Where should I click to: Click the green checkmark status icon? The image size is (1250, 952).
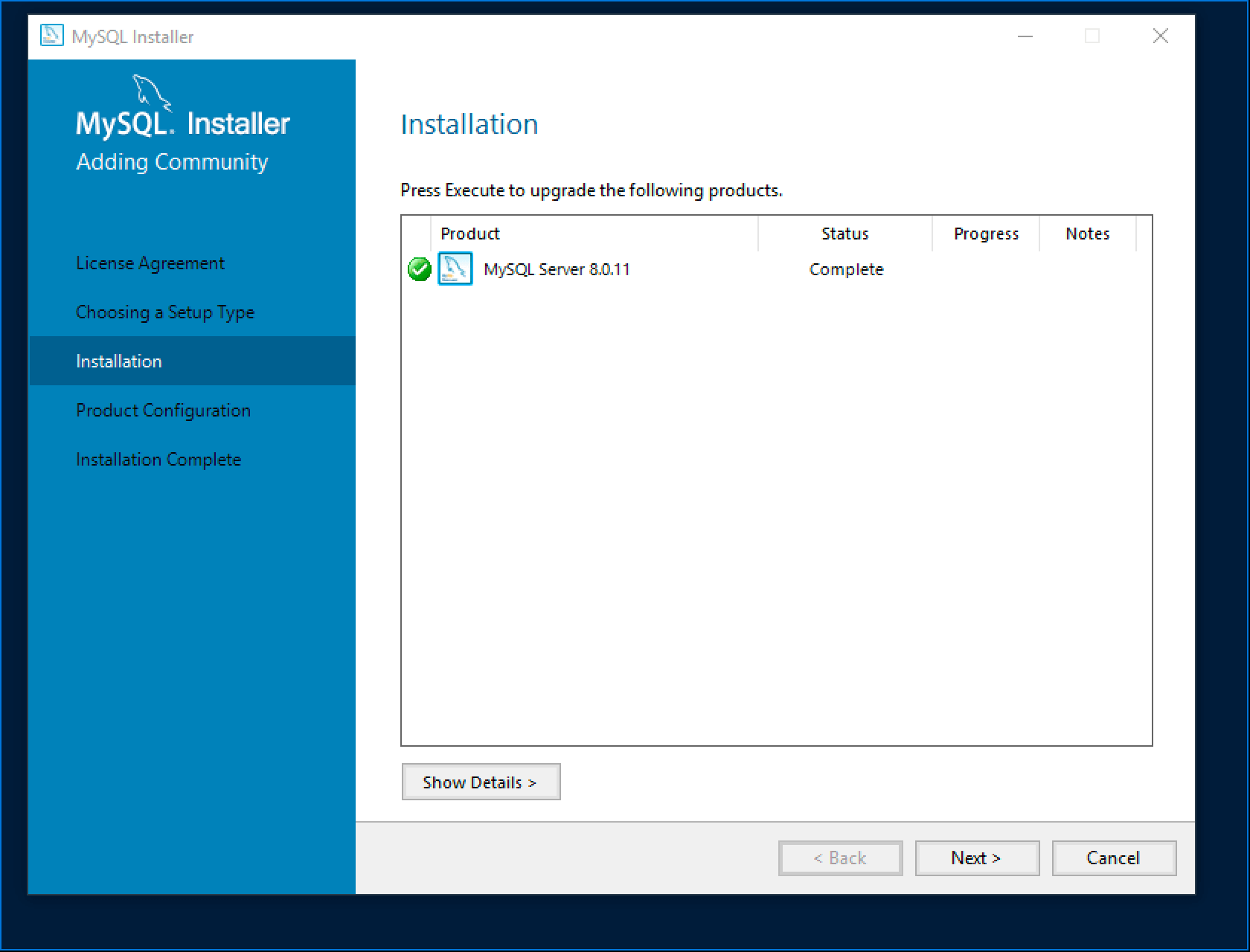point(420,269)
